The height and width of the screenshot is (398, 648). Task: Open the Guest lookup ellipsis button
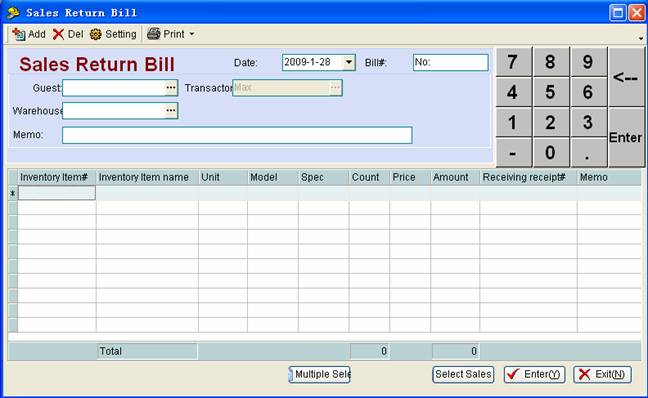tap(171, 88)
